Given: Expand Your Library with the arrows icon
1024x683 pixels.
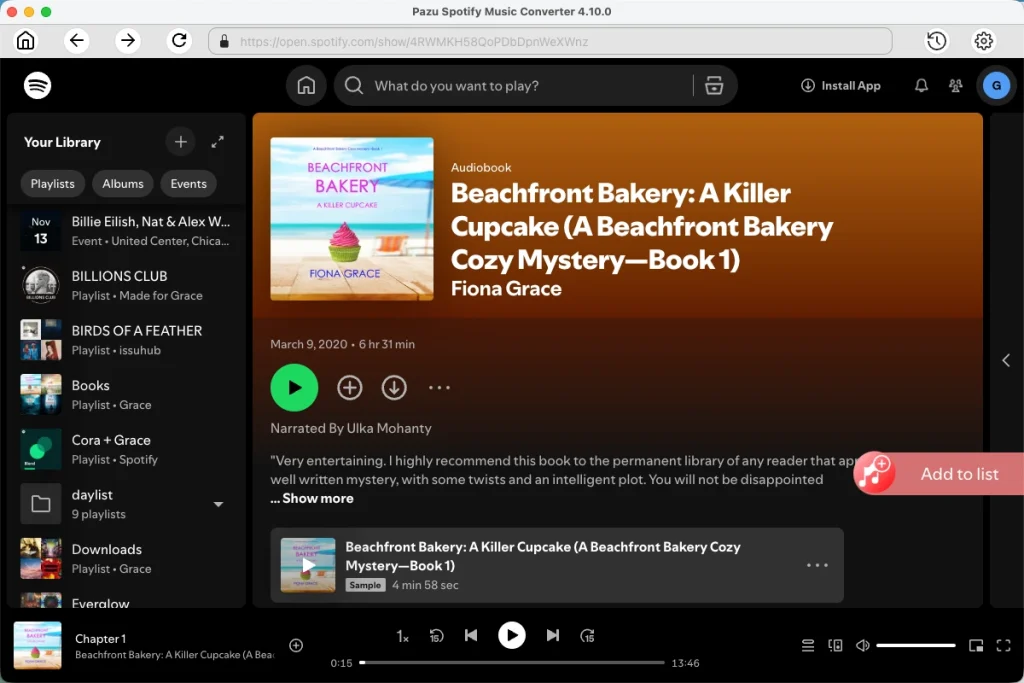Looking at the screenshot, I should [217, 142].
